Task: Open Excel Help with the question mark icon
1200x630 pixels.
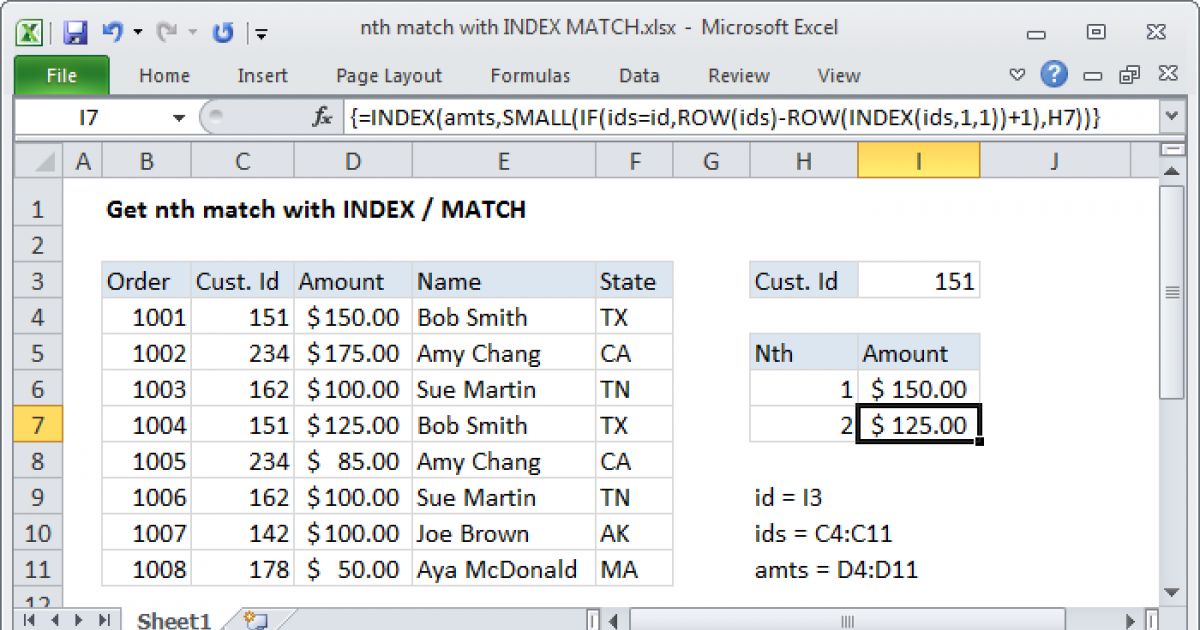Action: click(x=1053, y=74)
